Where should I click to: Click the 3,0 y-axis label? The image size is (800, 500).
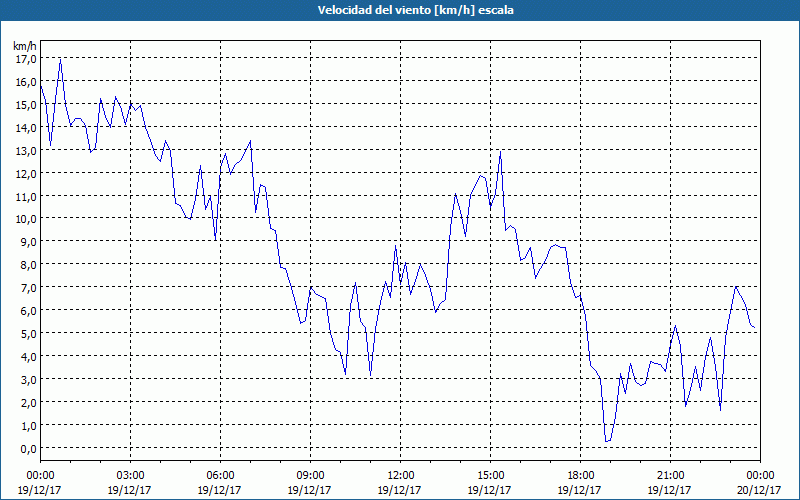tap(28, 380)
